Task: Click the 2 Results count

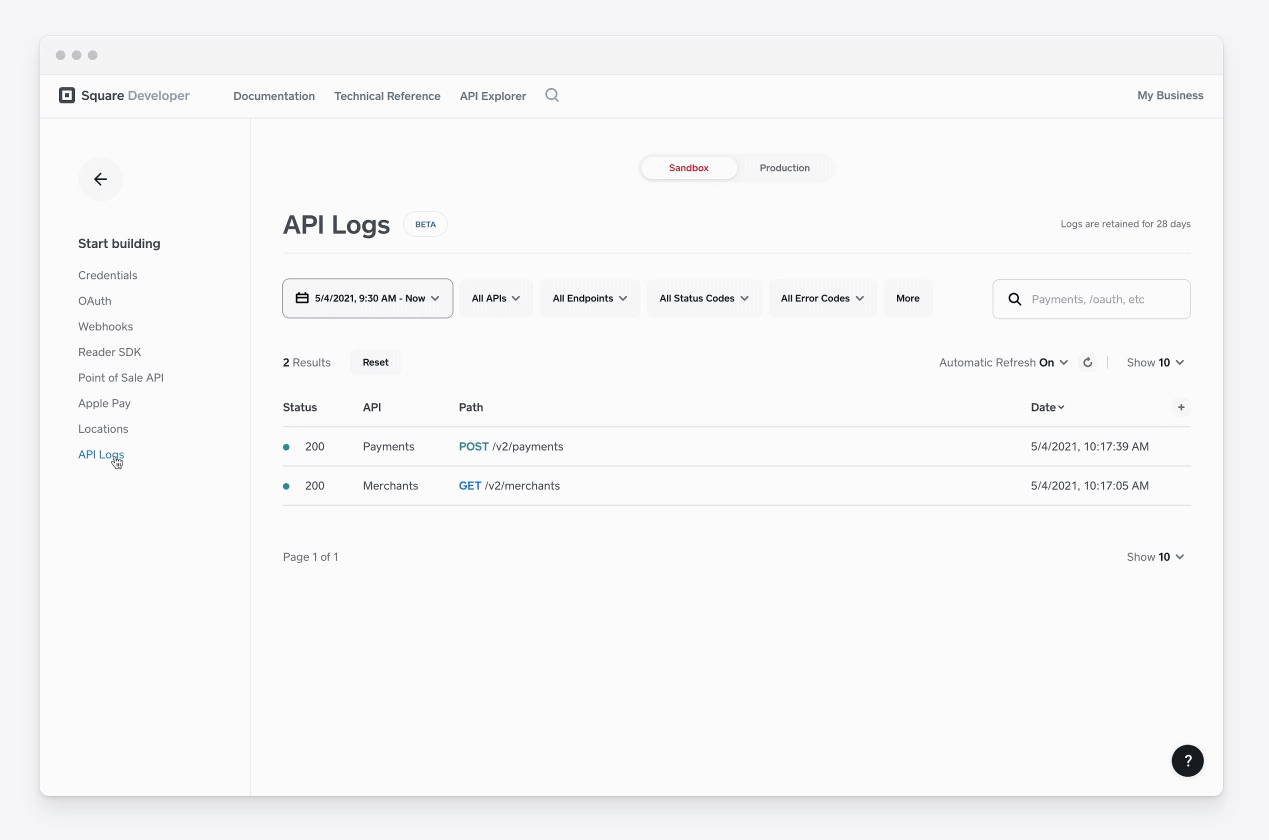Action: pos(307,363)
